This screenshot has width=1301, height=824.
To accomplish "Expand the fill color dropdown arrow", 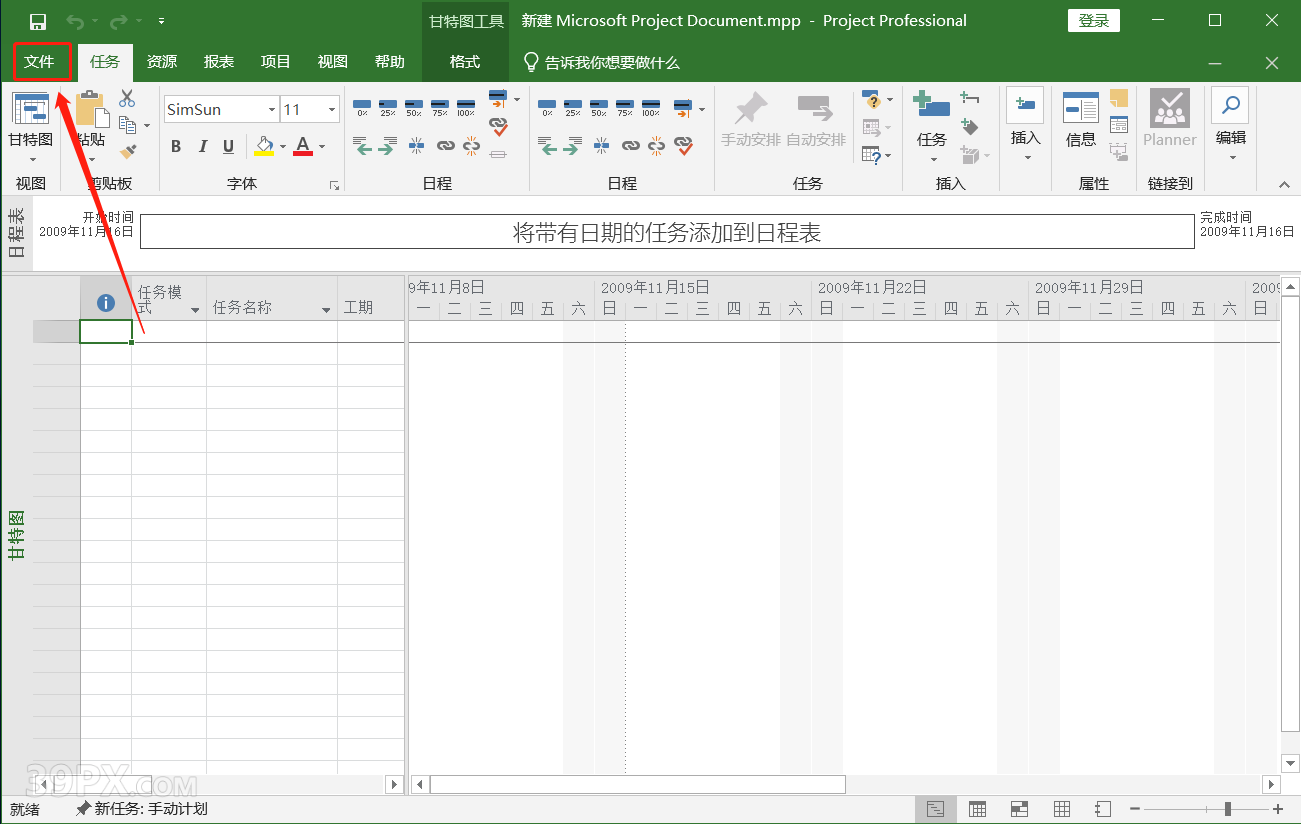I will 282,147.
